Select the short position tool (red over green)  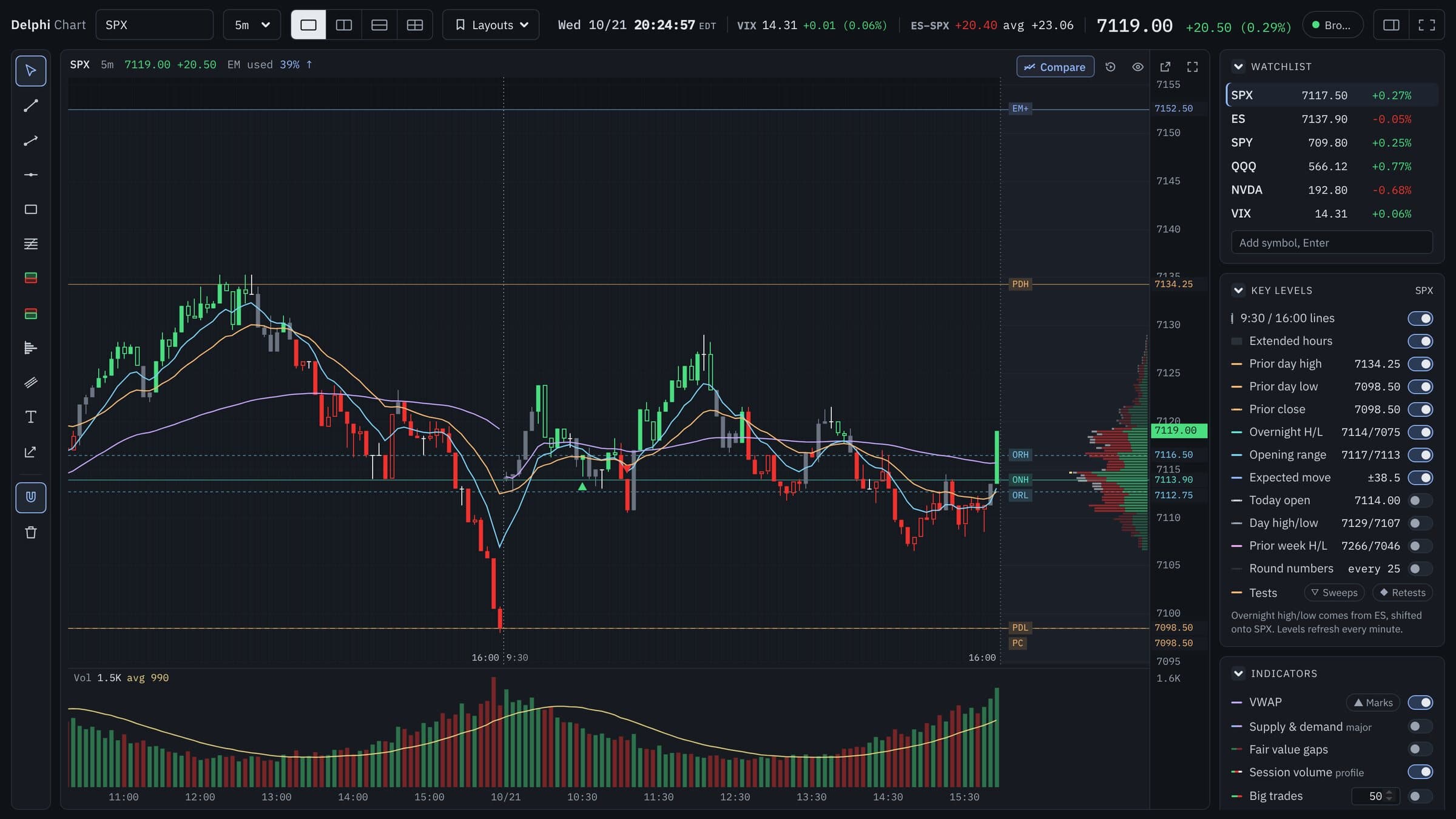[x=30, y=314]
